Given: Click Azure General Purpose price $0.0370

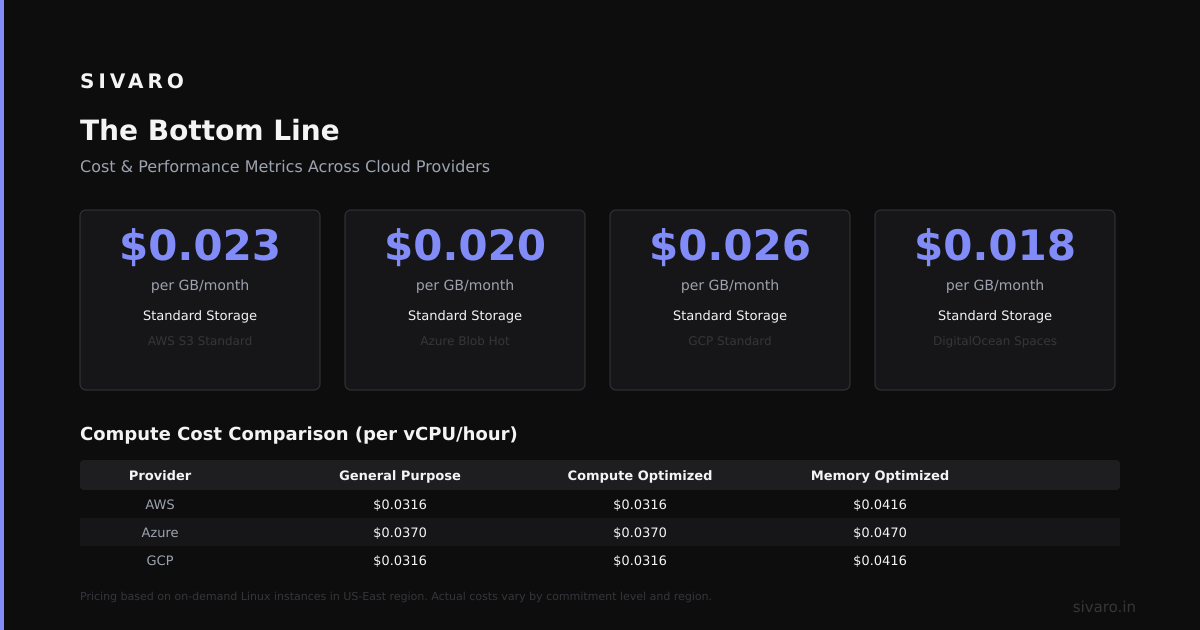Looking at the screenshot, I should 400,532.
